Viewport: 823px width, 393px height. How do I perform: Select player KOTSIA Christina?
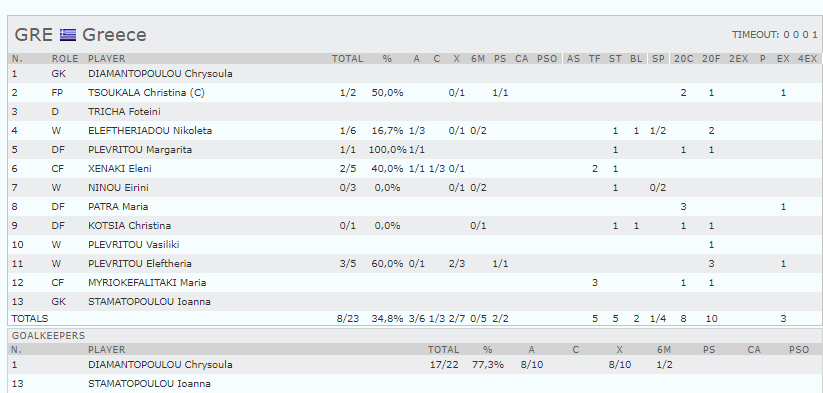tap(129, 226)
